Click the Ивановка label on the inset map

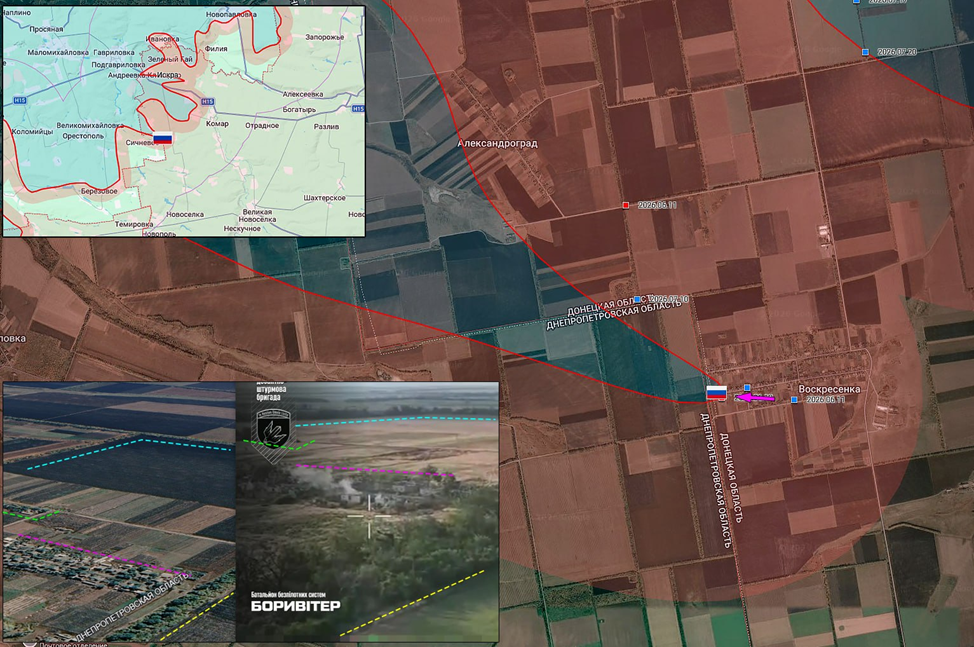(x=162, y=38)
